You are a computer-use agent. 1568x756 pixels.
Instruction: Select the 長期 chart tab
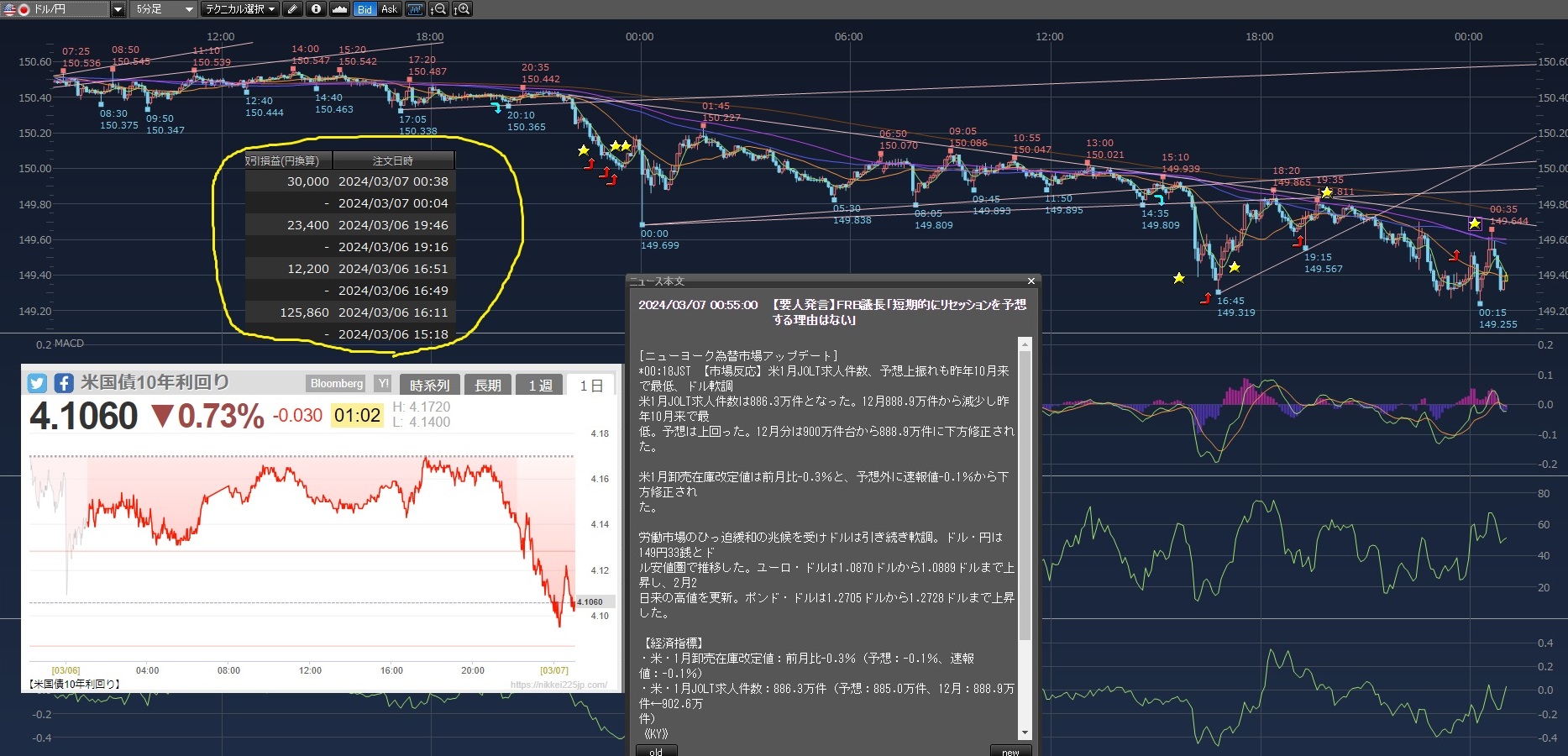click(487, 385)
